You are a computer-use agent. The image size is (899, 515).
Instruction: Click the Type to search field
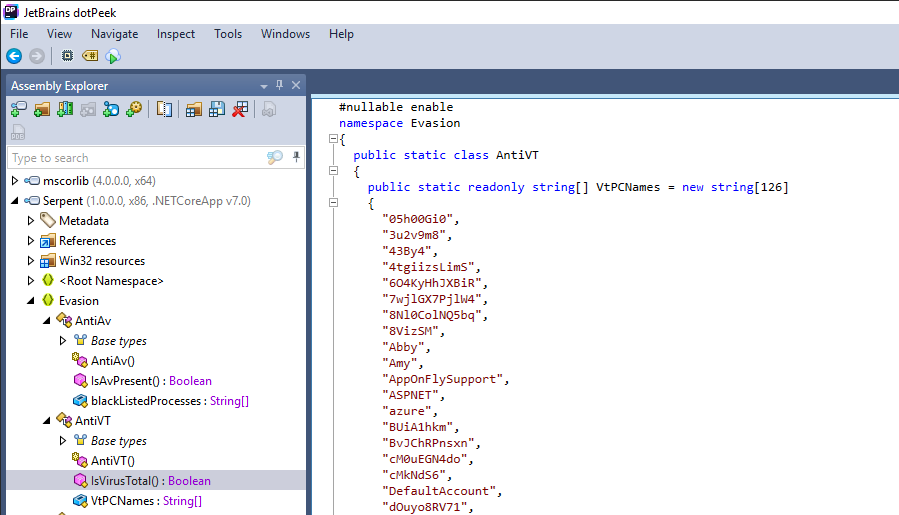[x=130, y=158]
